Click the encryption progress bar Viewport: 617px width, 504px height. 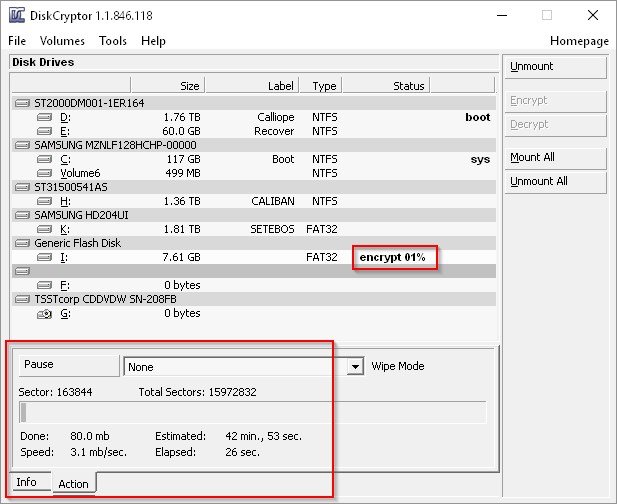coord(253,412)
